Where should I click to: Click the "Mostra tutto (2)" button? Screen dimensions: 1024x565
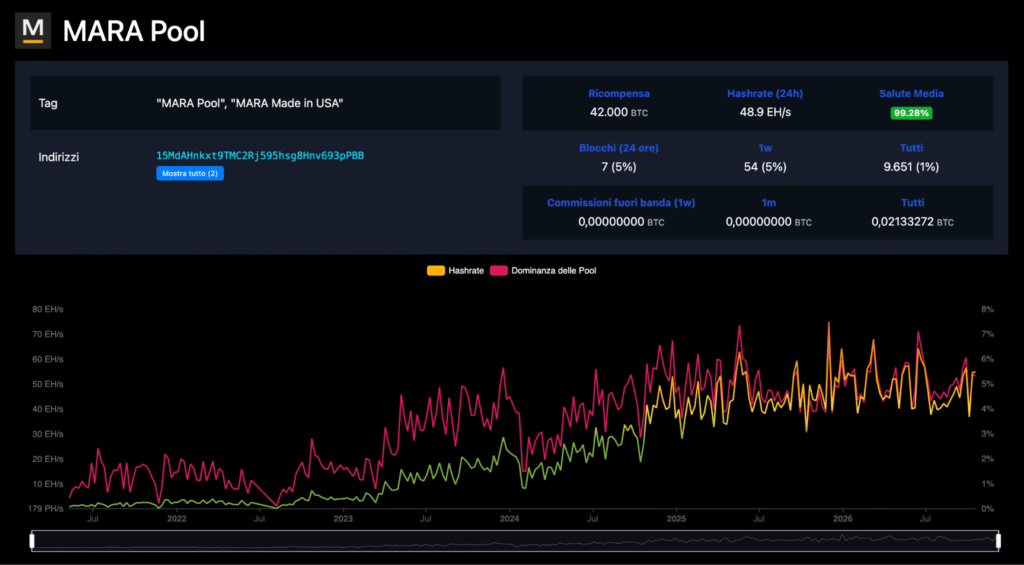[190, 174]
